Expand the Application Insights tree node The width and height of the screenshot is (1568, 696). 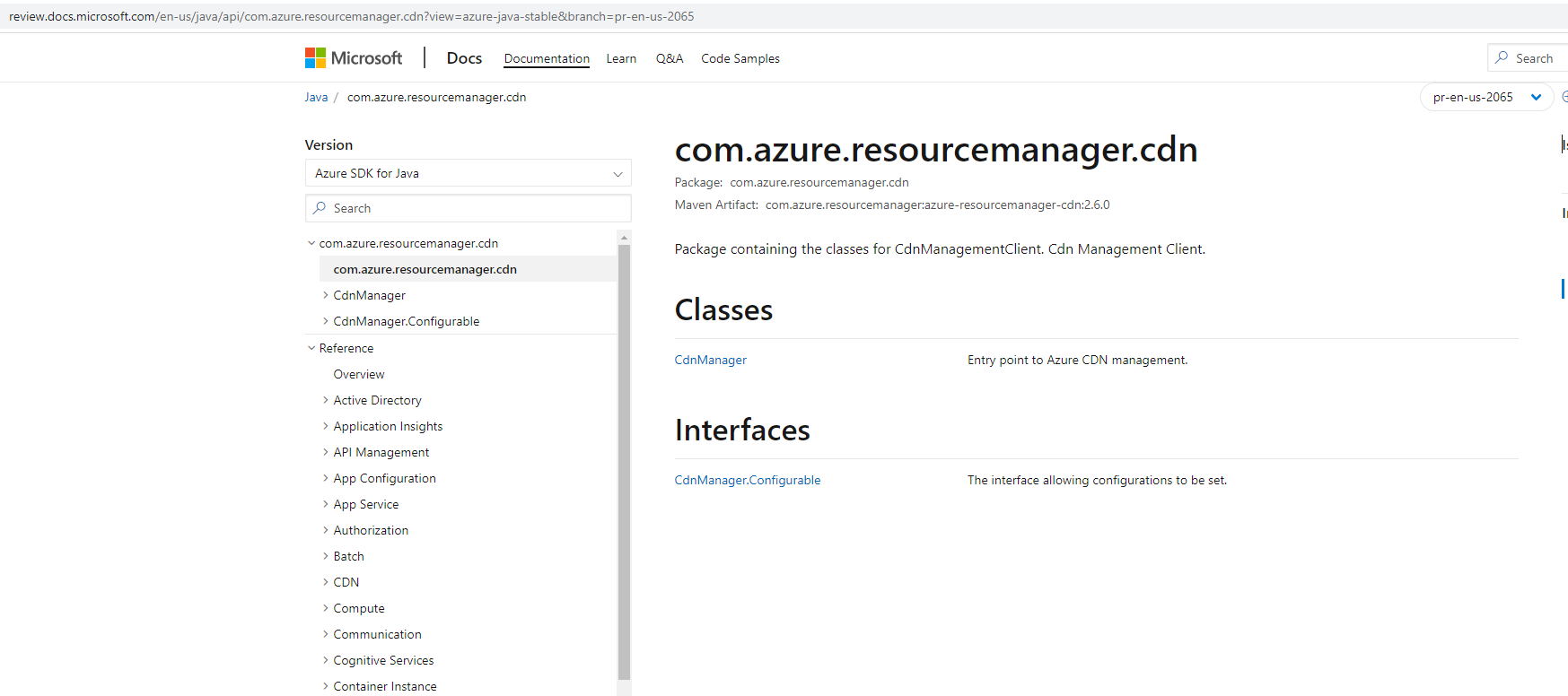pos(325,426)
